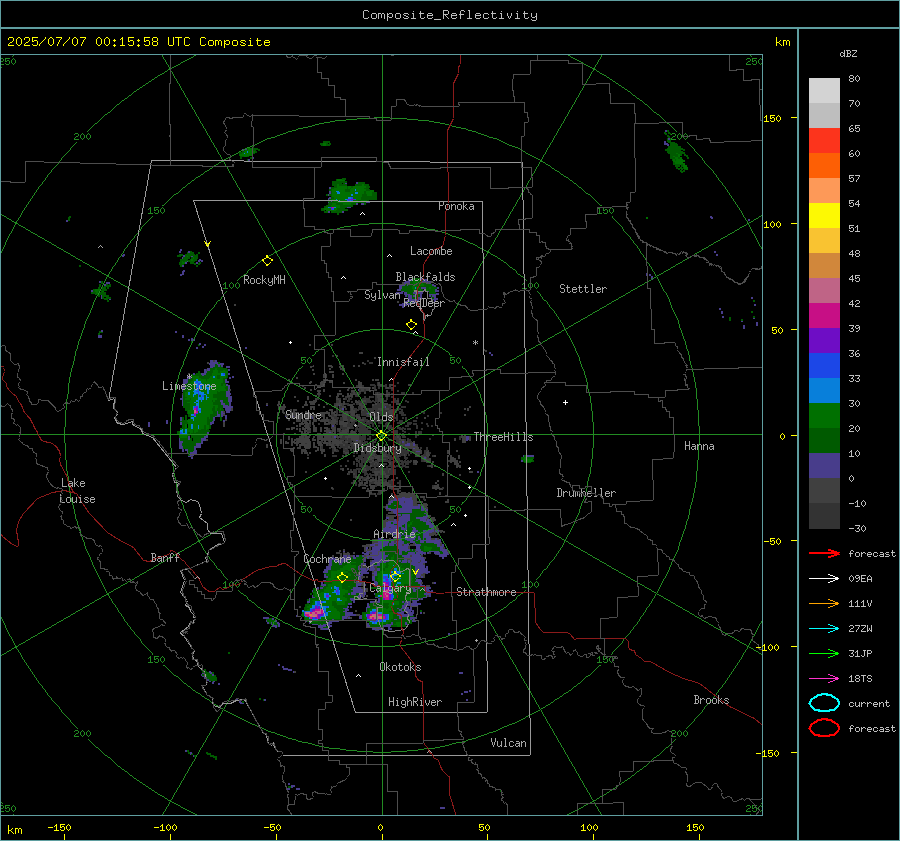The image size is (900, 841).
Task: Click the Drumheller city label
Action: click(x=586, y=493)
